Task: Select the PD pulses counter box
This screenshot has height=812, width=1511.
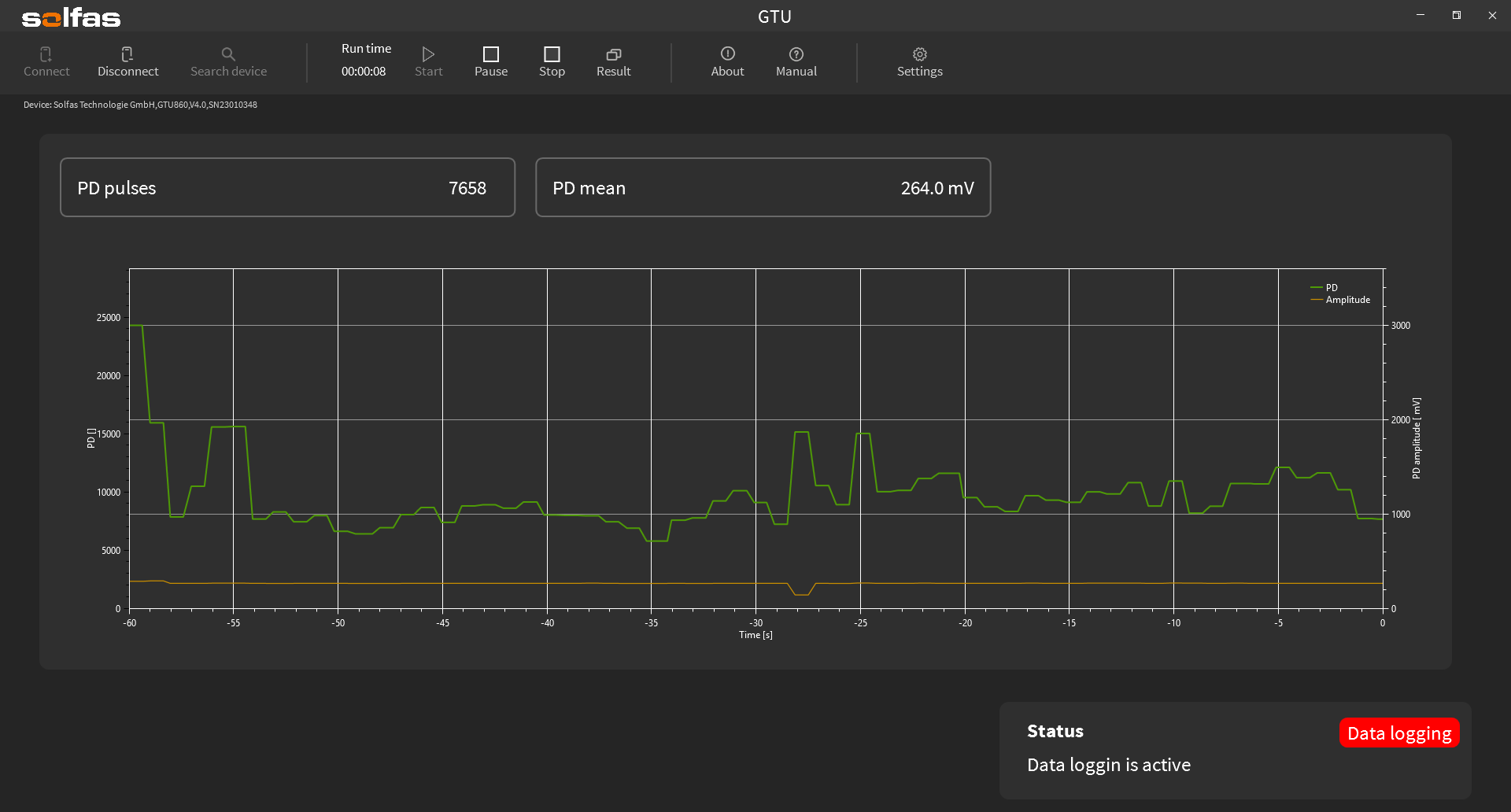Action: [287, 187]
